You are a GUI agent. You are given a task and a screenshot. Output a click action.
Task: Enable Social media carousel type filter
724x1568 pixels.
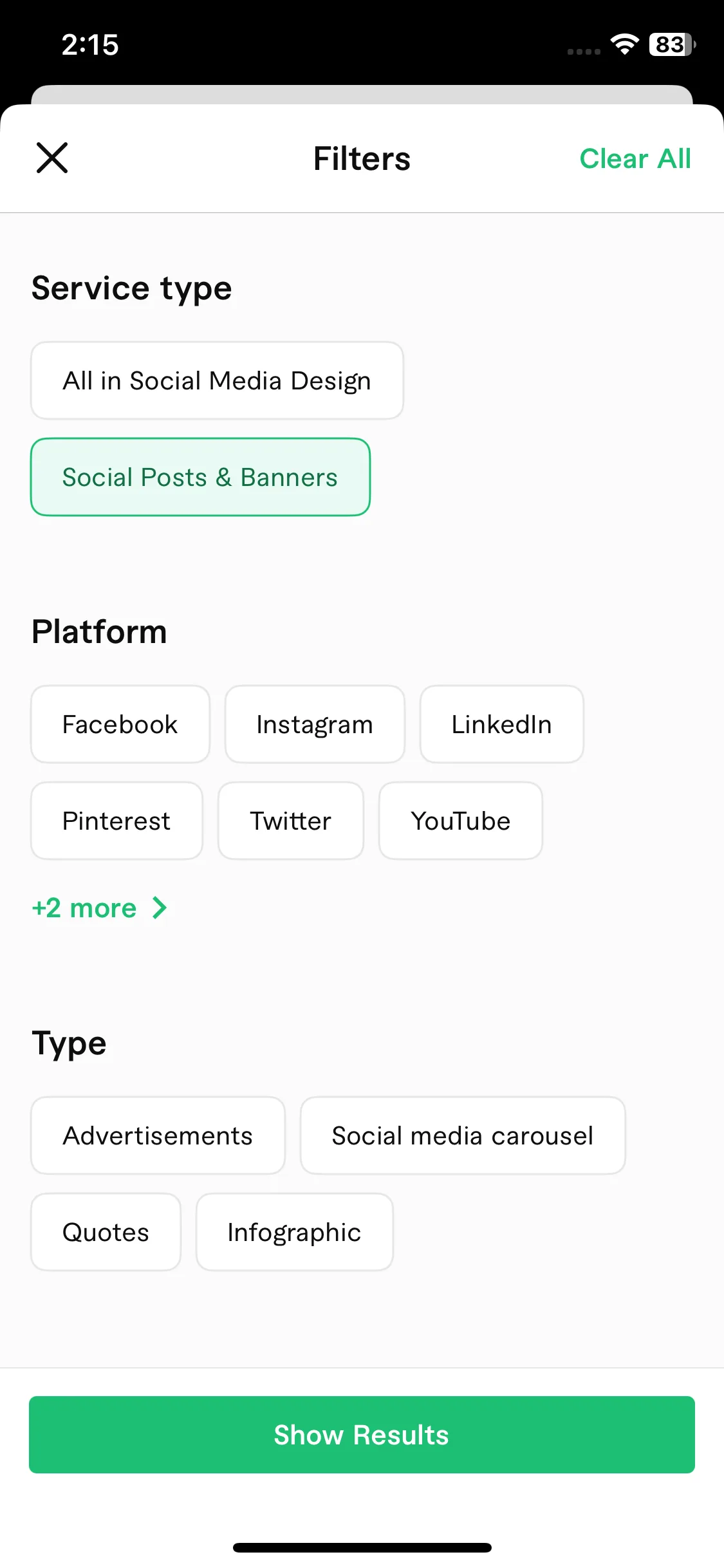[463, 1135]
